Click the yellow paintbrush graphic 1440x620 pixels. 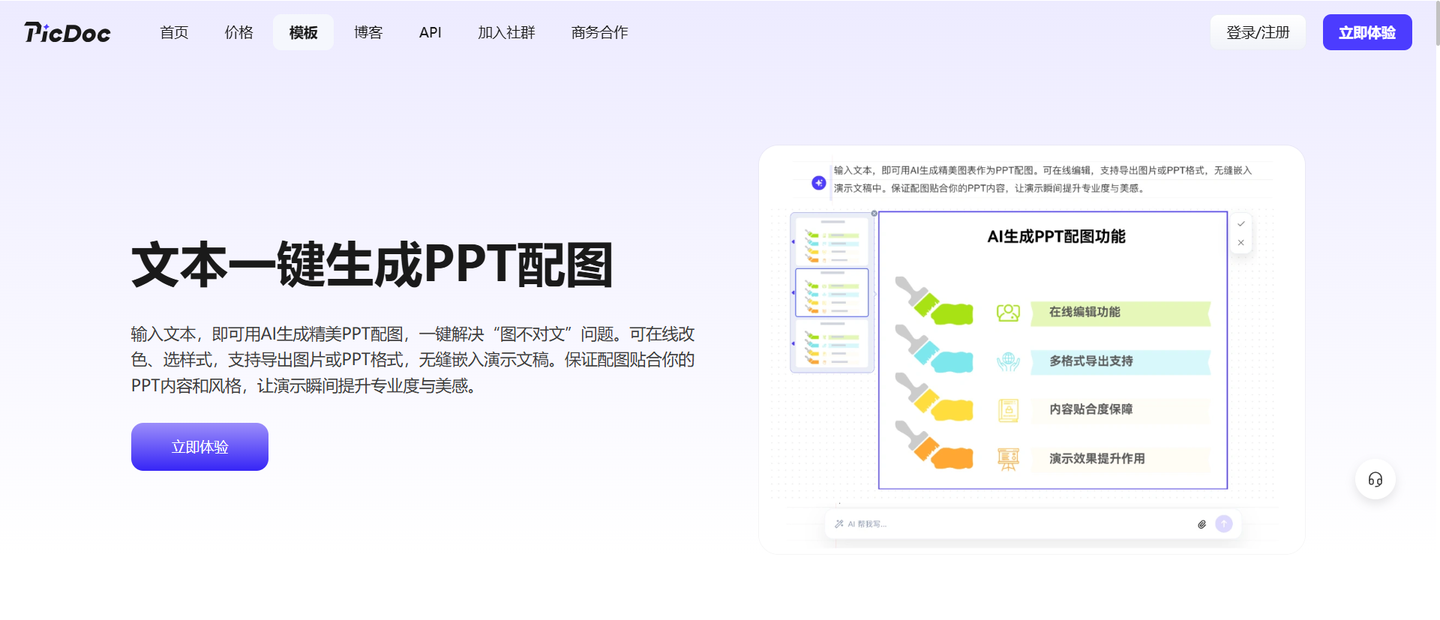935,398
